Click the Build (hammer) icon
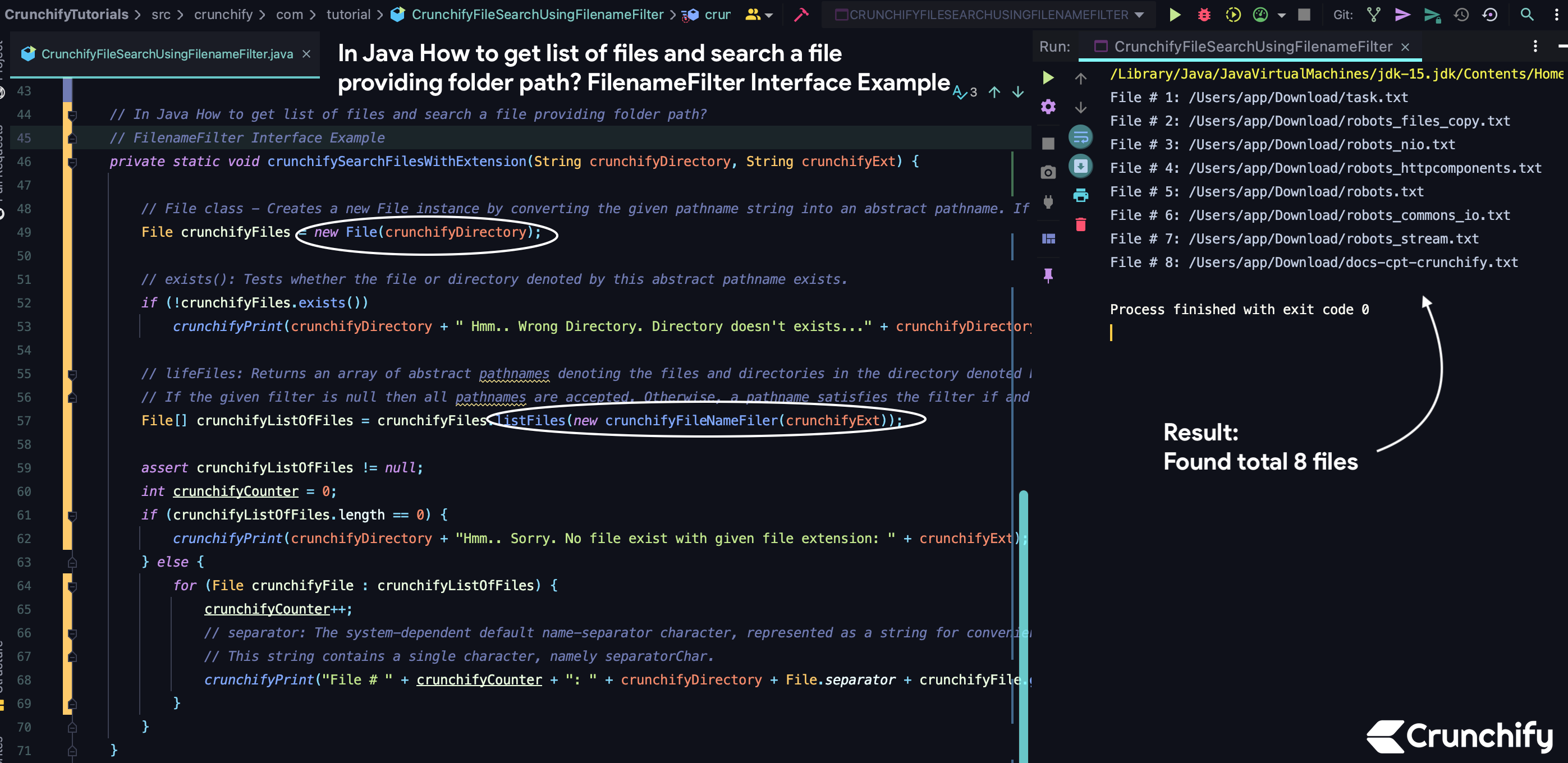This screenshot has height=763, width=1568. pyautogui.click(x=800, y=14)
